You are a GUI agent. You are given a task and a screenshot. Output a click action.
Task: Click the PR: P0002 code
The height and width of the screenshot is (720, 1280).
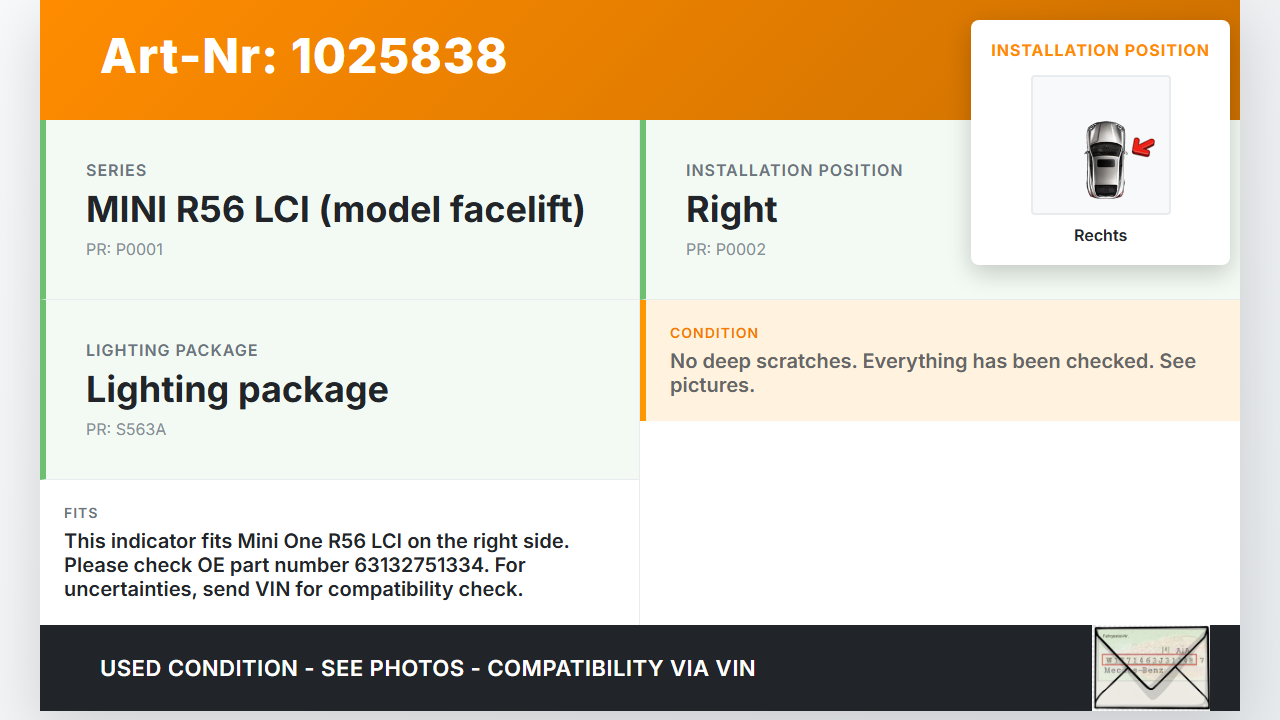[x=725, y=250]
